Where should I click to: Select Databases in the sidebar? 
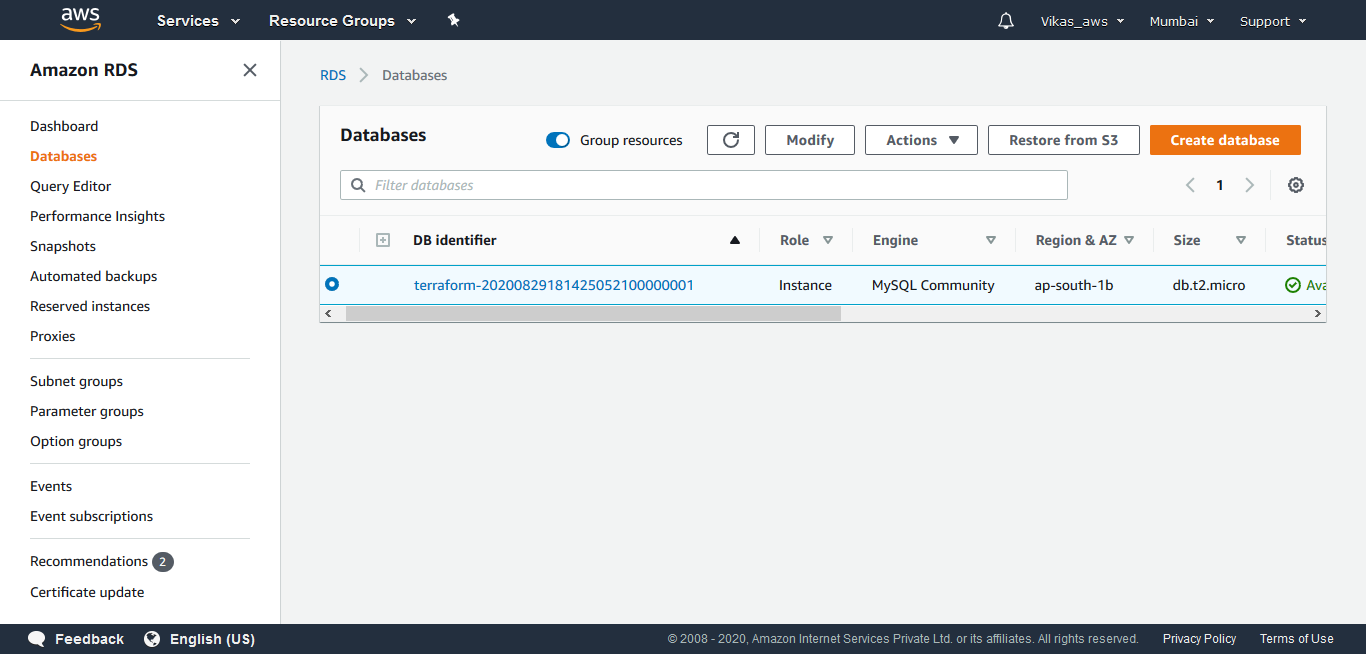click(63, 156)
